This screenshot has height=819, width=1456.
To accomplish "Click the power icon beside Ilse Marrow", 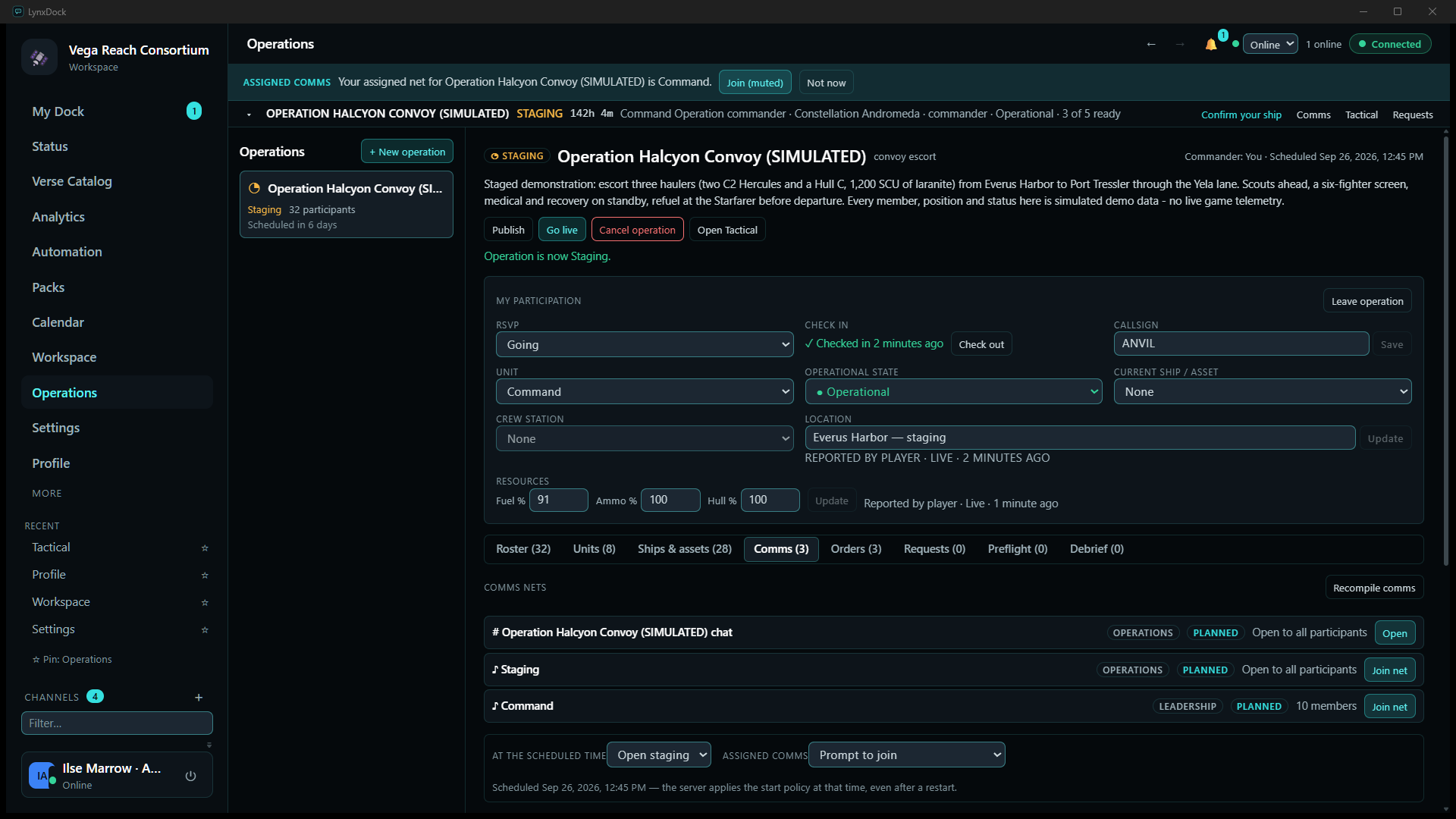I will (x=190, y=776).
